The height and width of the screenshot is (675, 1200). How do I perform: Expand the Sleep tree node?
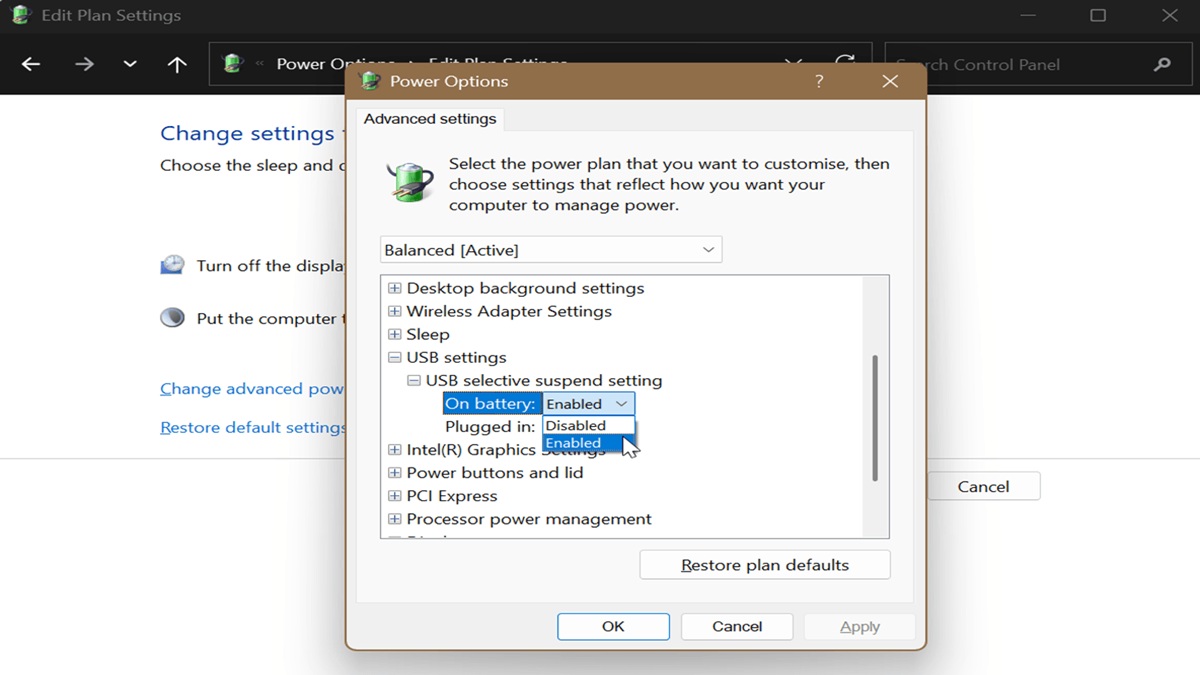point(394,334)
